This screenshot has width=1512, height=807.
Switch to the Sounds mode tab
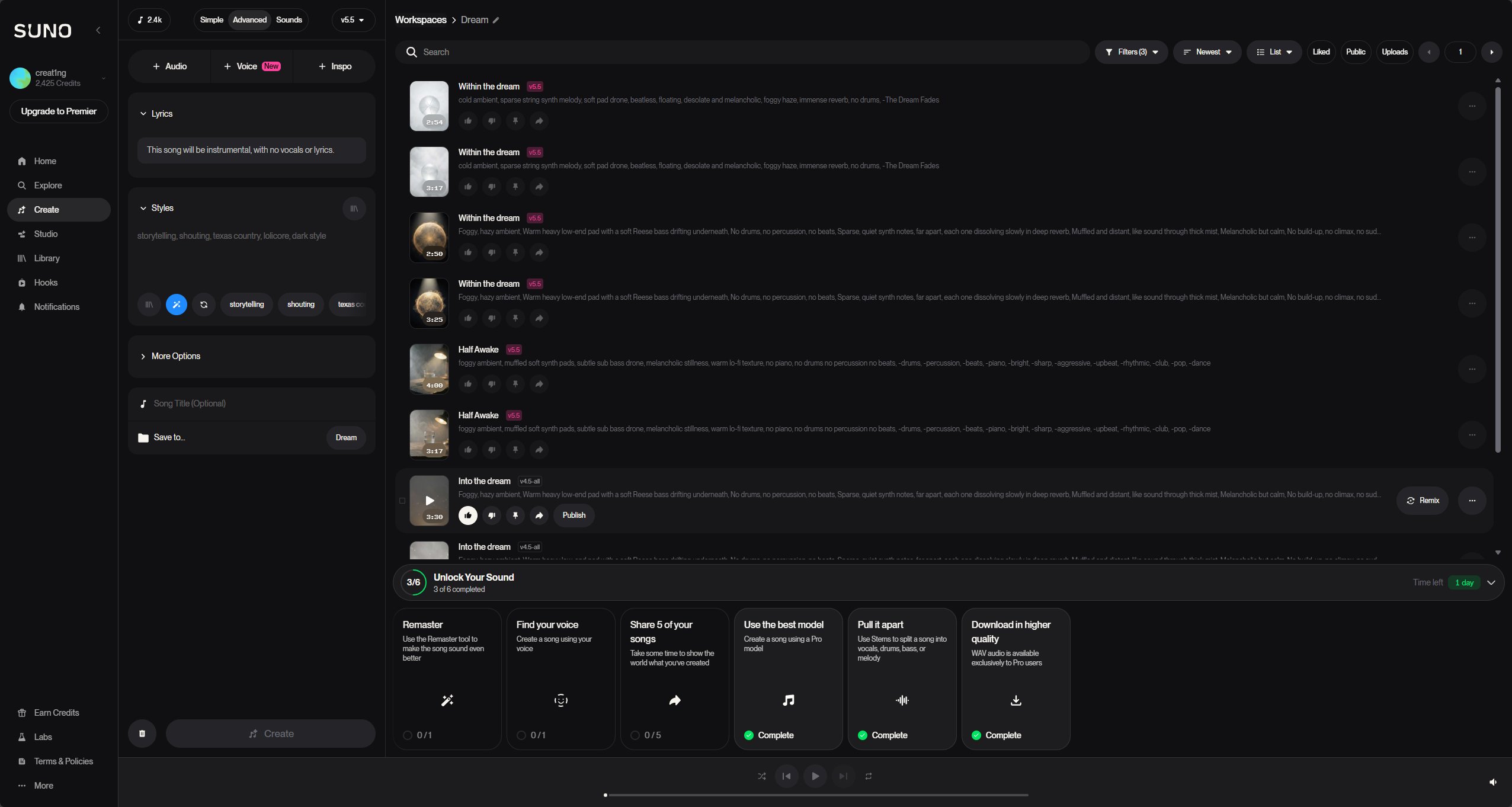pyautogui.click(x=289, y=20)
